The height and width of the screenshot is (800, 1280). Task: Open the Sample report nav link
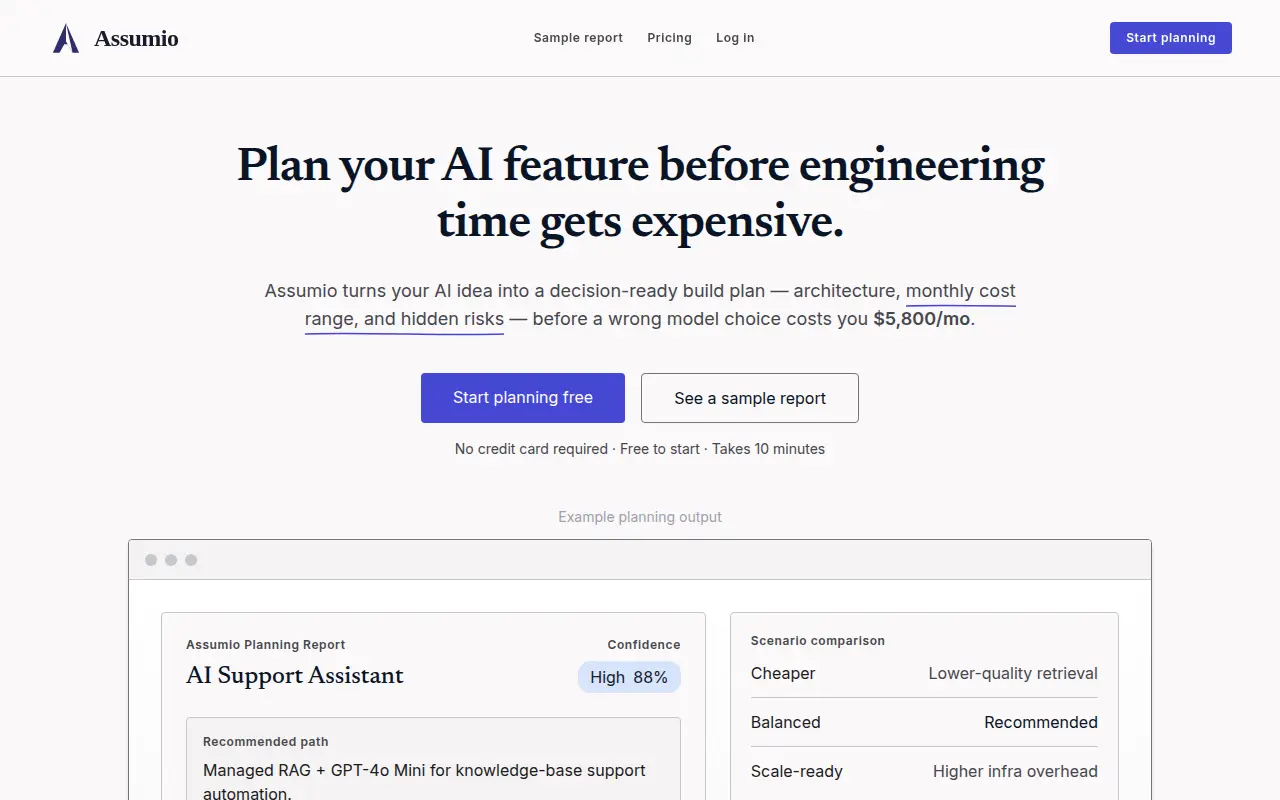(x=578, y=38)
